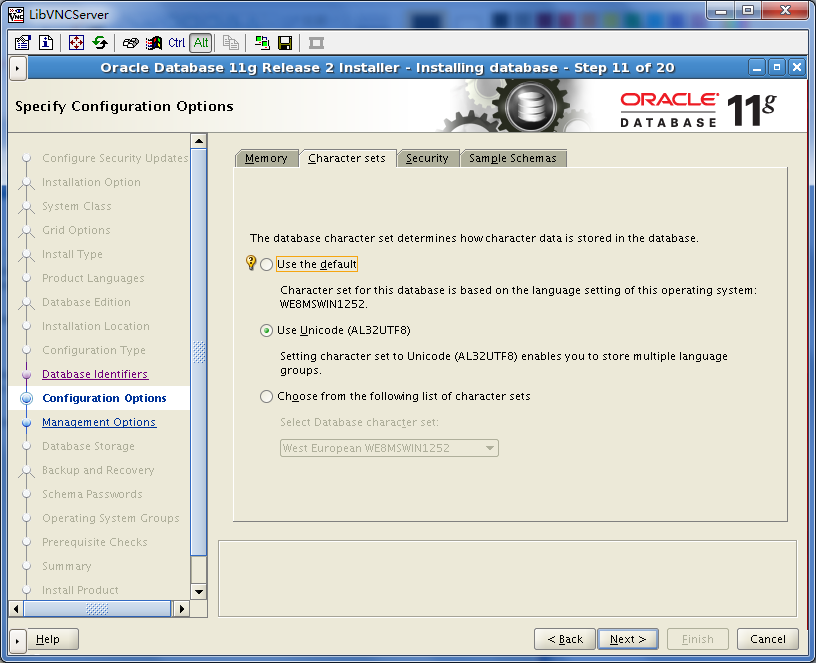Viewport: 816px width, 663px height.
Task: Click the Database Edition step text
Action: pyautogui.click(x=86, y=302)
